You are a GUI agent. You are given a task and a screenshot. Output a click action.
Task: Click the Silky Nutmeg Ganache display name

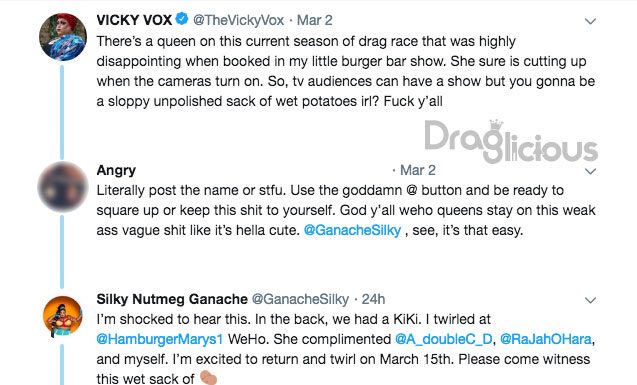(172, 299)
